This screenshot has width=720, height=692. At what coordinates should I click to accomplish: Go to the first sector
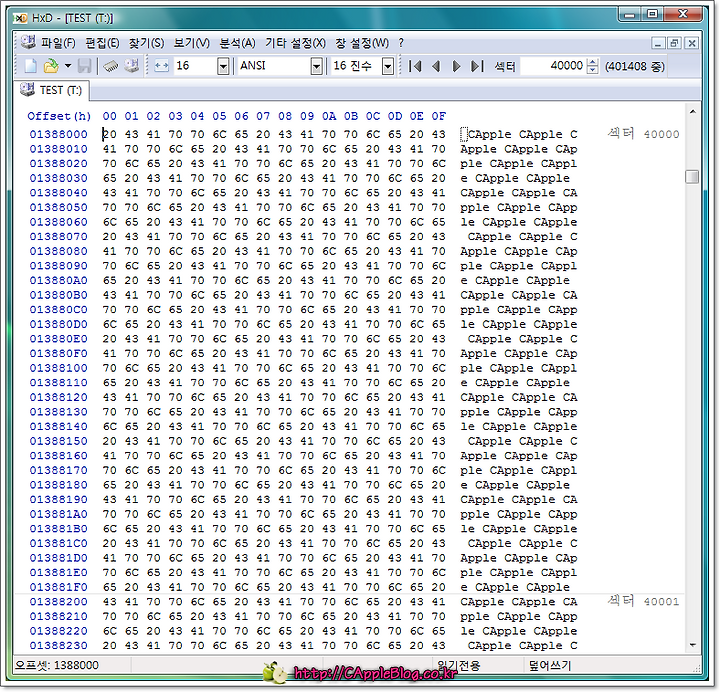(x=415, y=66)
